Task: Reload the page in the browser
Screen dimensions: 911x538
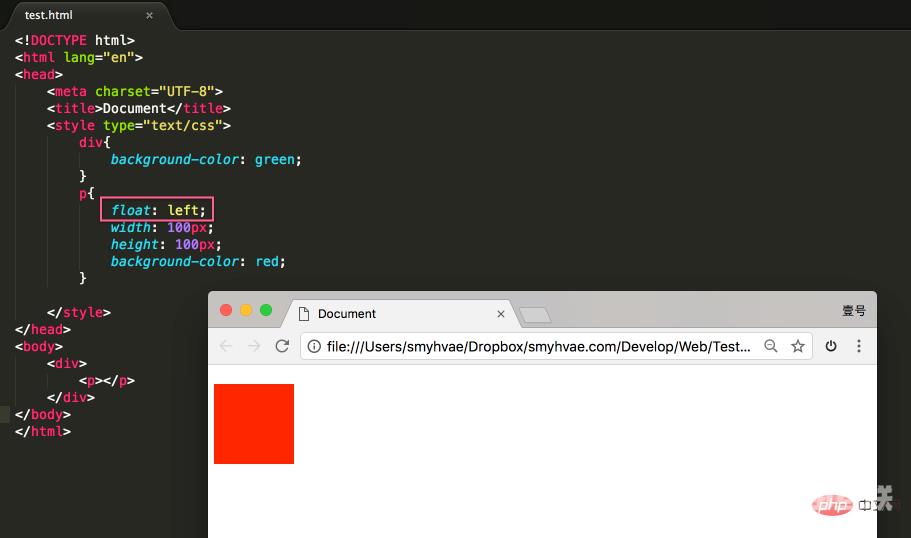Action: point(282,346)
